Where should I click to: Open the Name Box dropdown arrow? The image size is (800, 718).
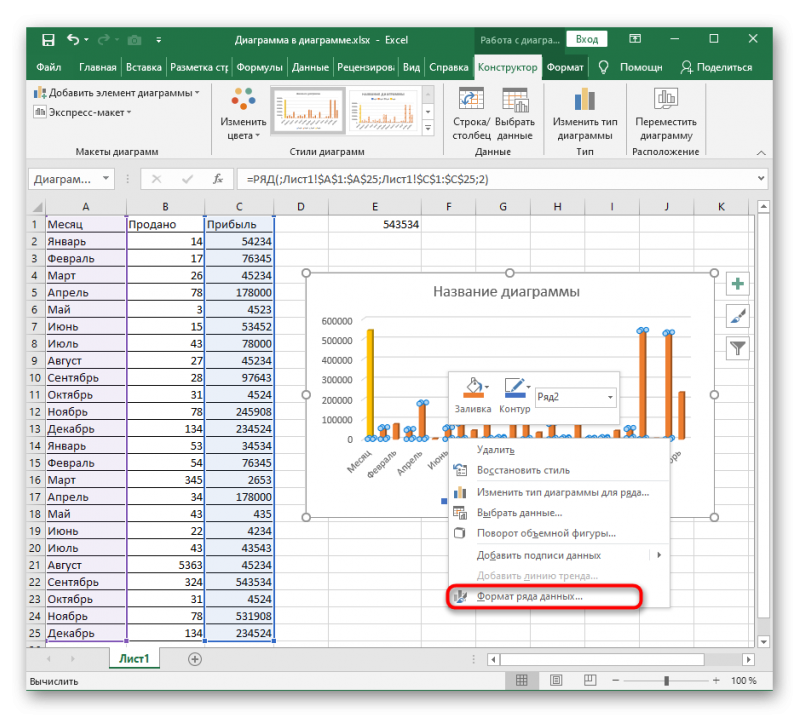(106, 179)
